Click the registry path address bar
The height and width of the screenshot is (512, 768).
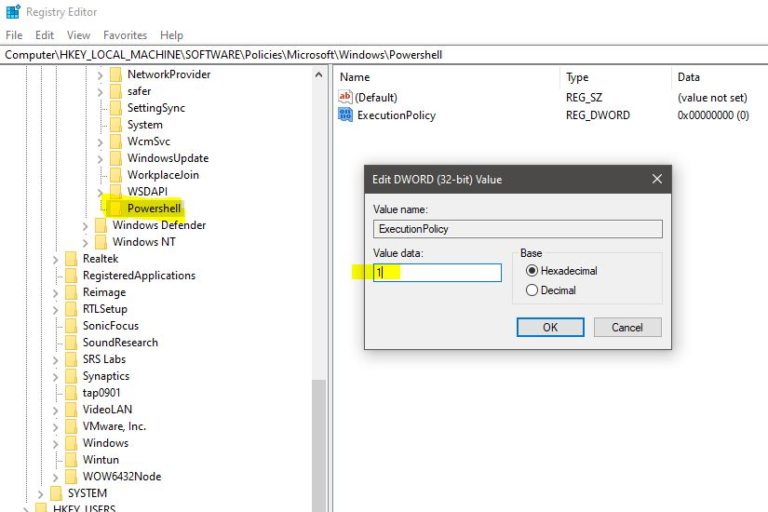(384, 55)
